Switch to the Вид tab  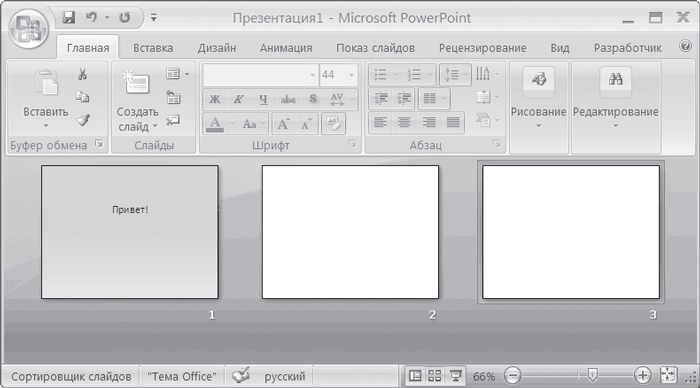pos(560,48)
